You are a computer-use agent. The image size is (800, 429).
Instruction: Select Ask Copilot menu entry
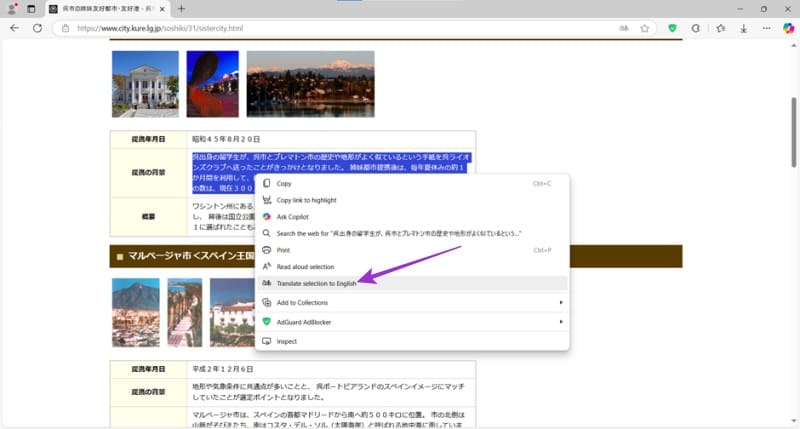412,217
